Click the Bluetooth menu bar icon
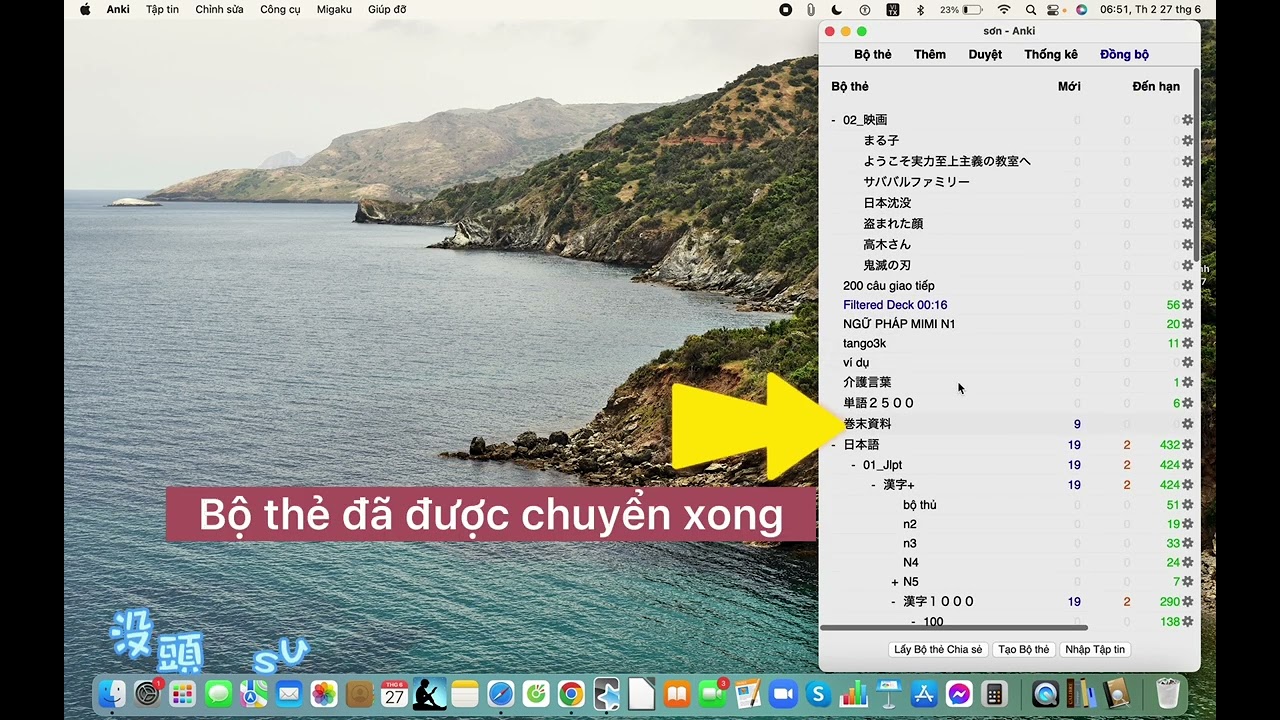This screenshot has height=720, width=1280. 921,9
